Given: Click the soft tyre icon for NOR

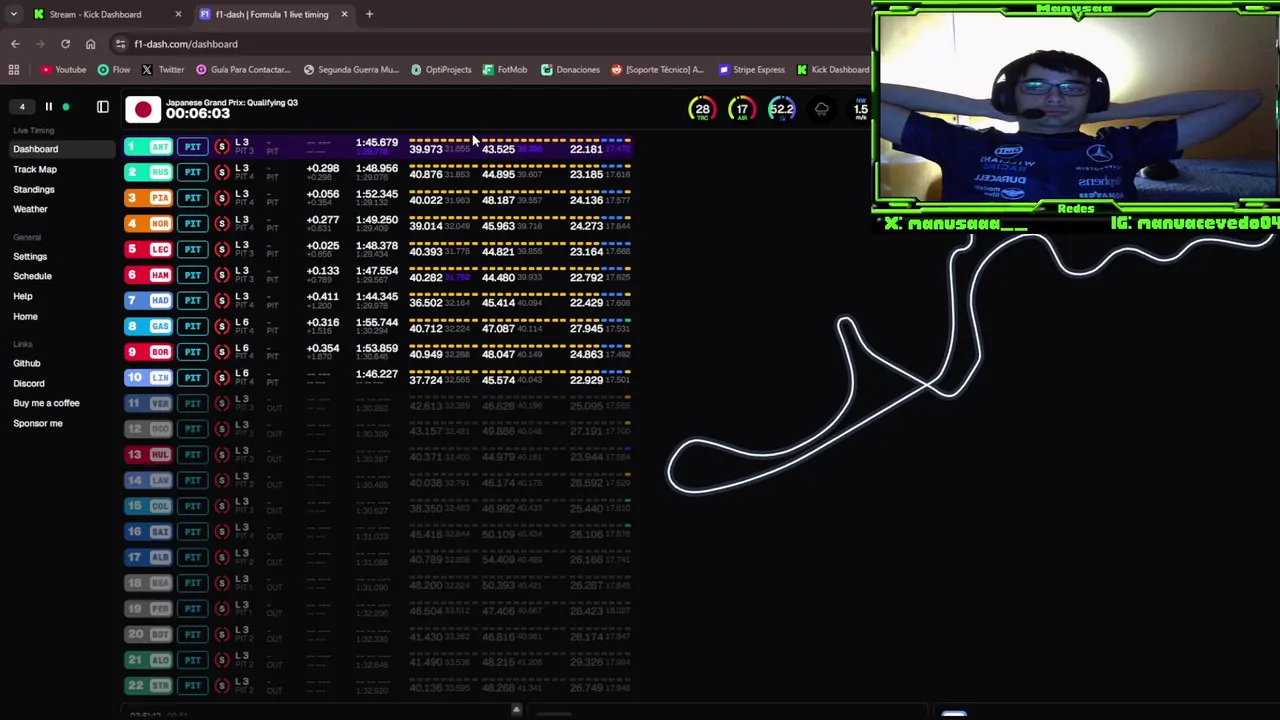Looking at the screenshot, I should coord(222,223).
